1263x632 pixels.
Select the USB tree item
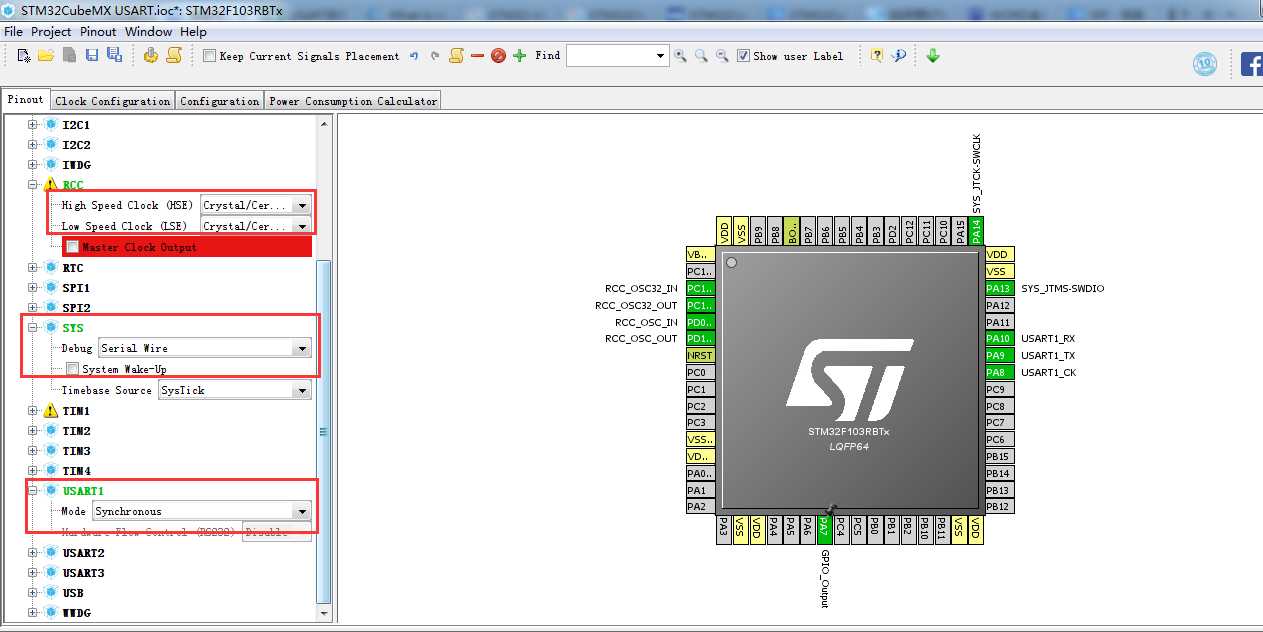[x=72, y=593]
